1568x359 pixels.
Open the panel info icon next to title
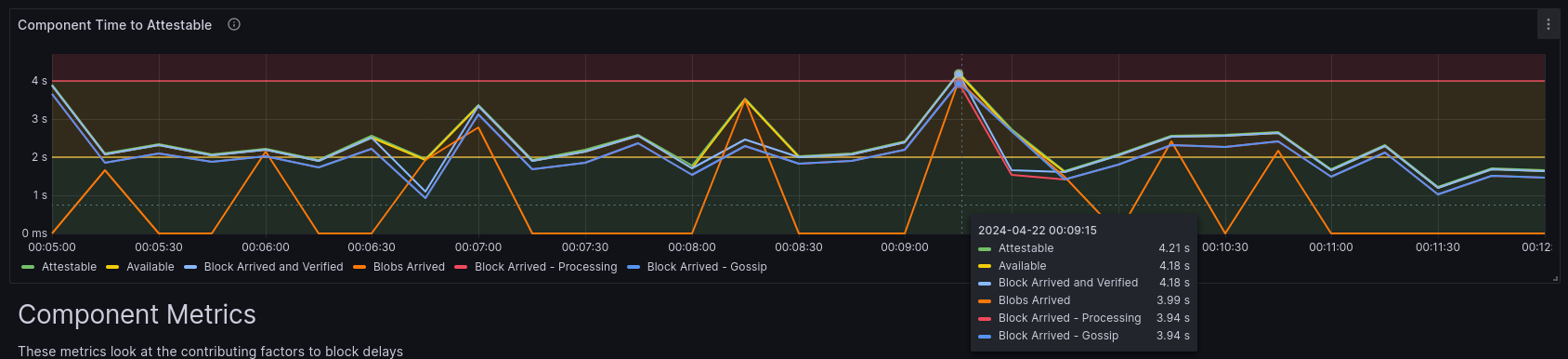click(x=234, y=25)
